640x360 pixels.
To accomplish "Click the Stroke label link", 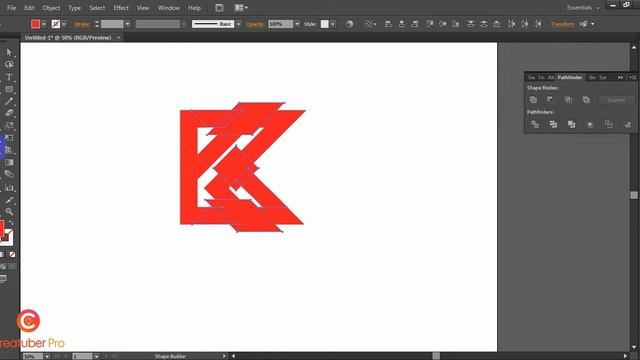I will (x=82, y=24).
